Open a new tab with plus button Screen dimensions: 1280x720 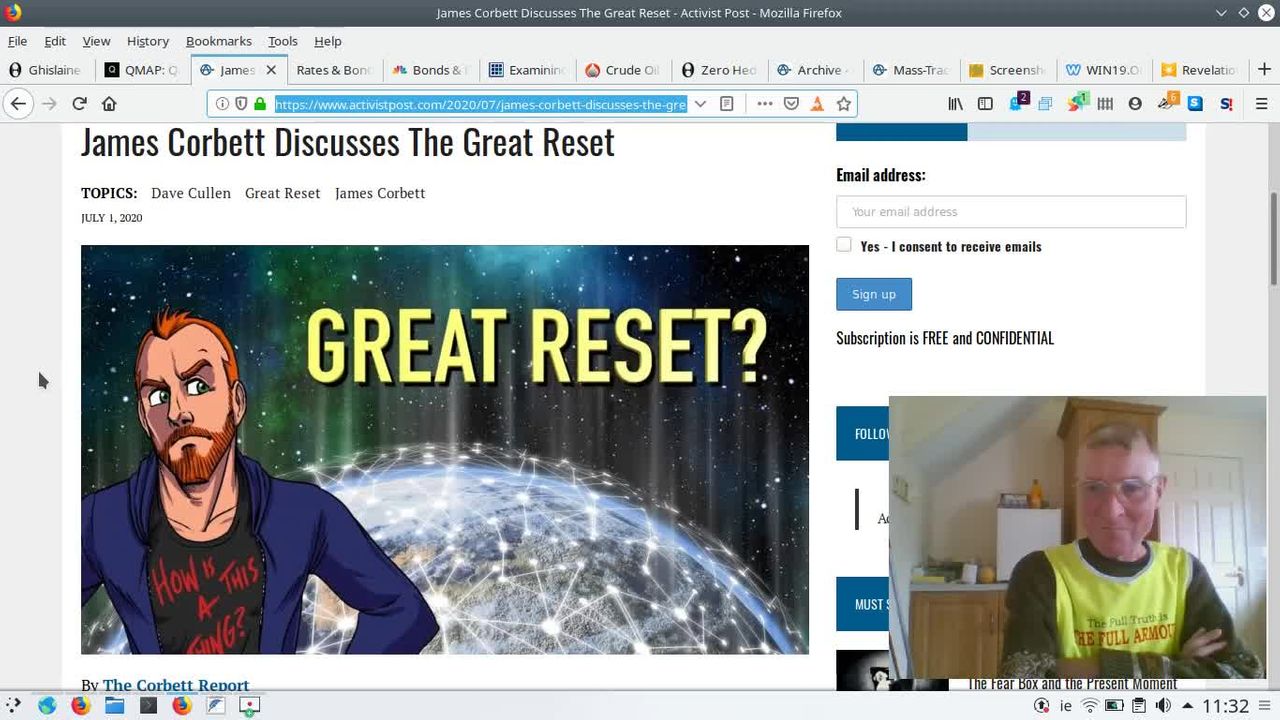[1264, 70]
